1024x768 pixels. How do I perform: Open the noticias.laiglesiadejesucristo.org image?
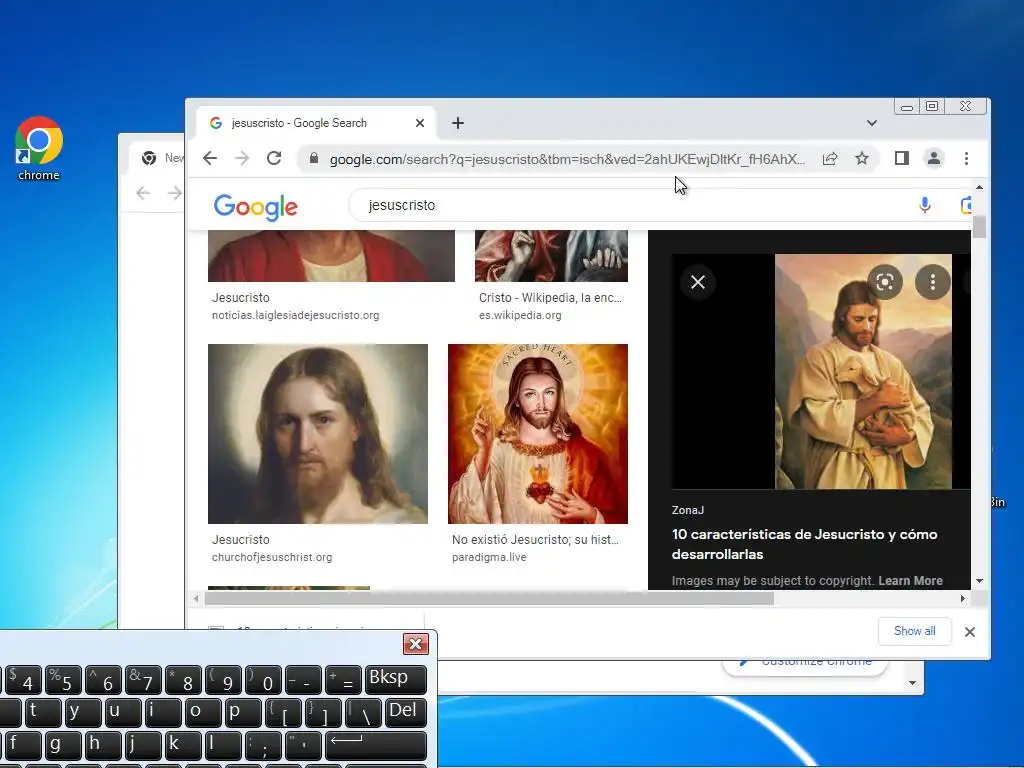pyautogui.click(x=331, y=256)
